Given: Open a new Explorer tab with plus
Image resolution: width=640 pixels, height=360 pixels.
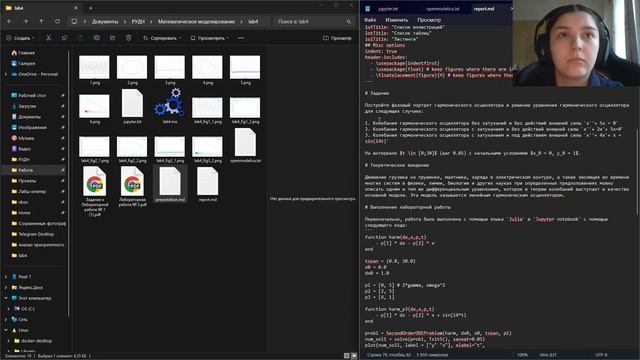Looking at the screenshot, I should (x=91, y=8).
